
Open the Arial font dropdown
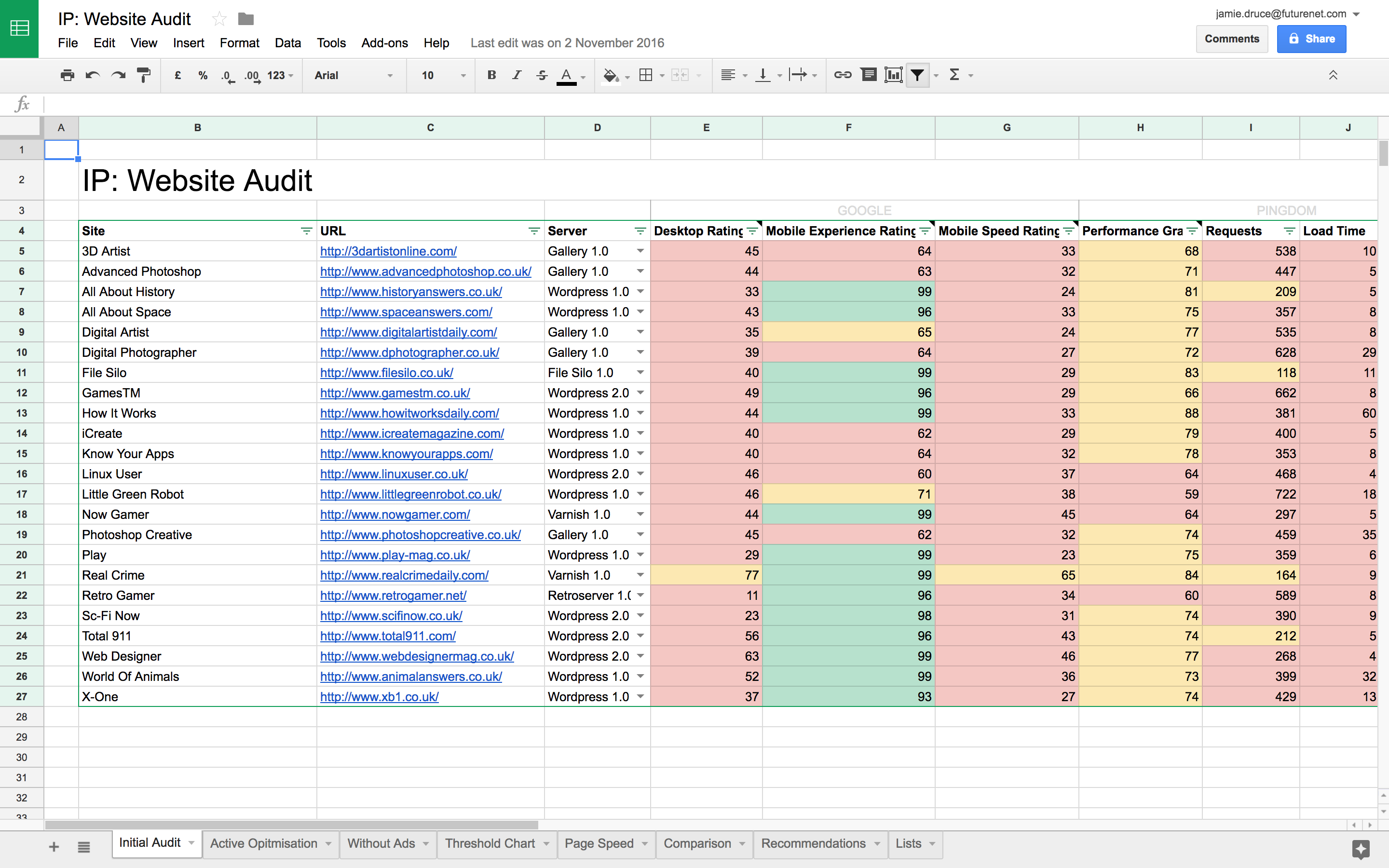click(x=353, y=75)
